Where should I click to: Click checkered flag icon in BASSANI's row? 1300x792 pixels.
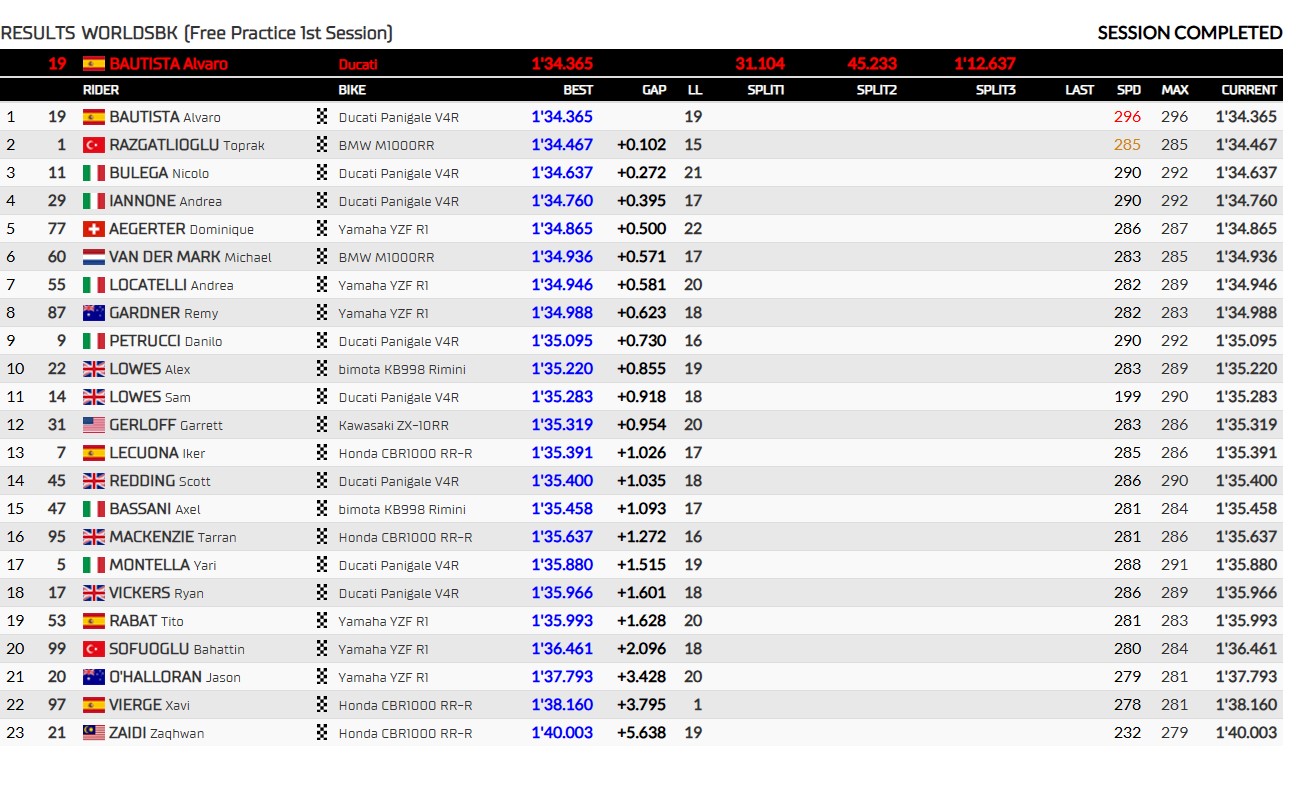[322, 509]
